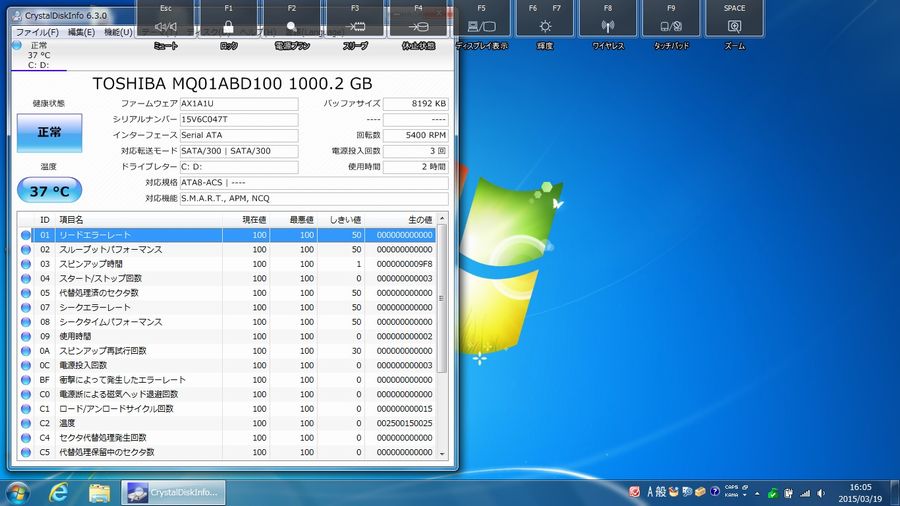Click blue status circle beside drive tab 正常

(17, 45)
